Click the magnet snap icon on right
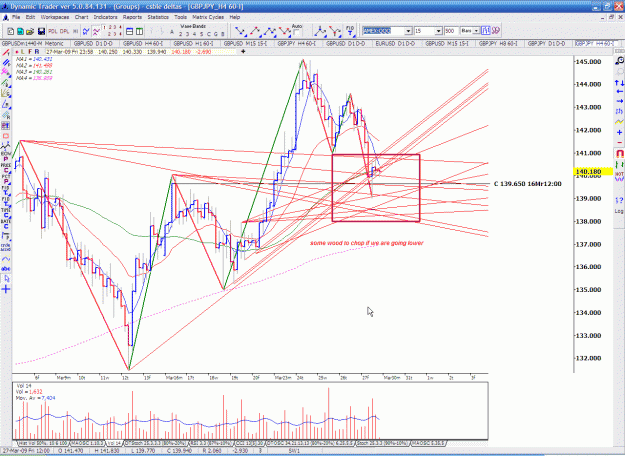Screen dimensions: 625x456 (x=619, y=153)
